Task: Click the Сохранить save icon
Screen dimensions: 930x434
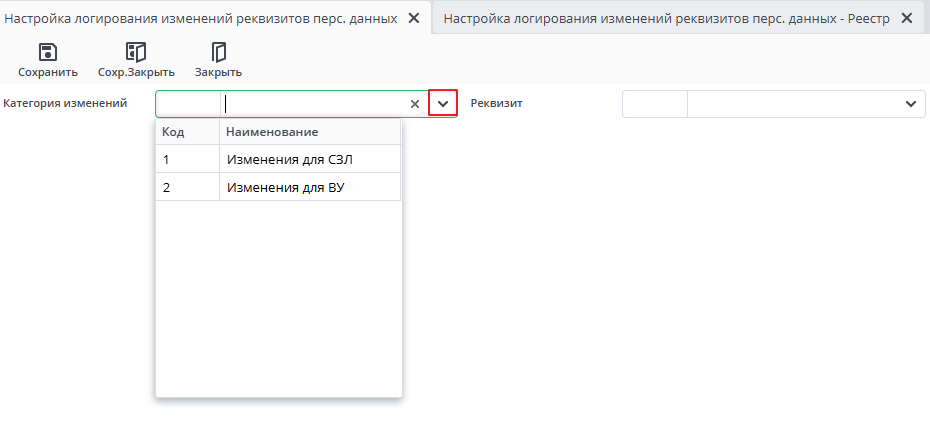Action: click(x=47, y=52)
